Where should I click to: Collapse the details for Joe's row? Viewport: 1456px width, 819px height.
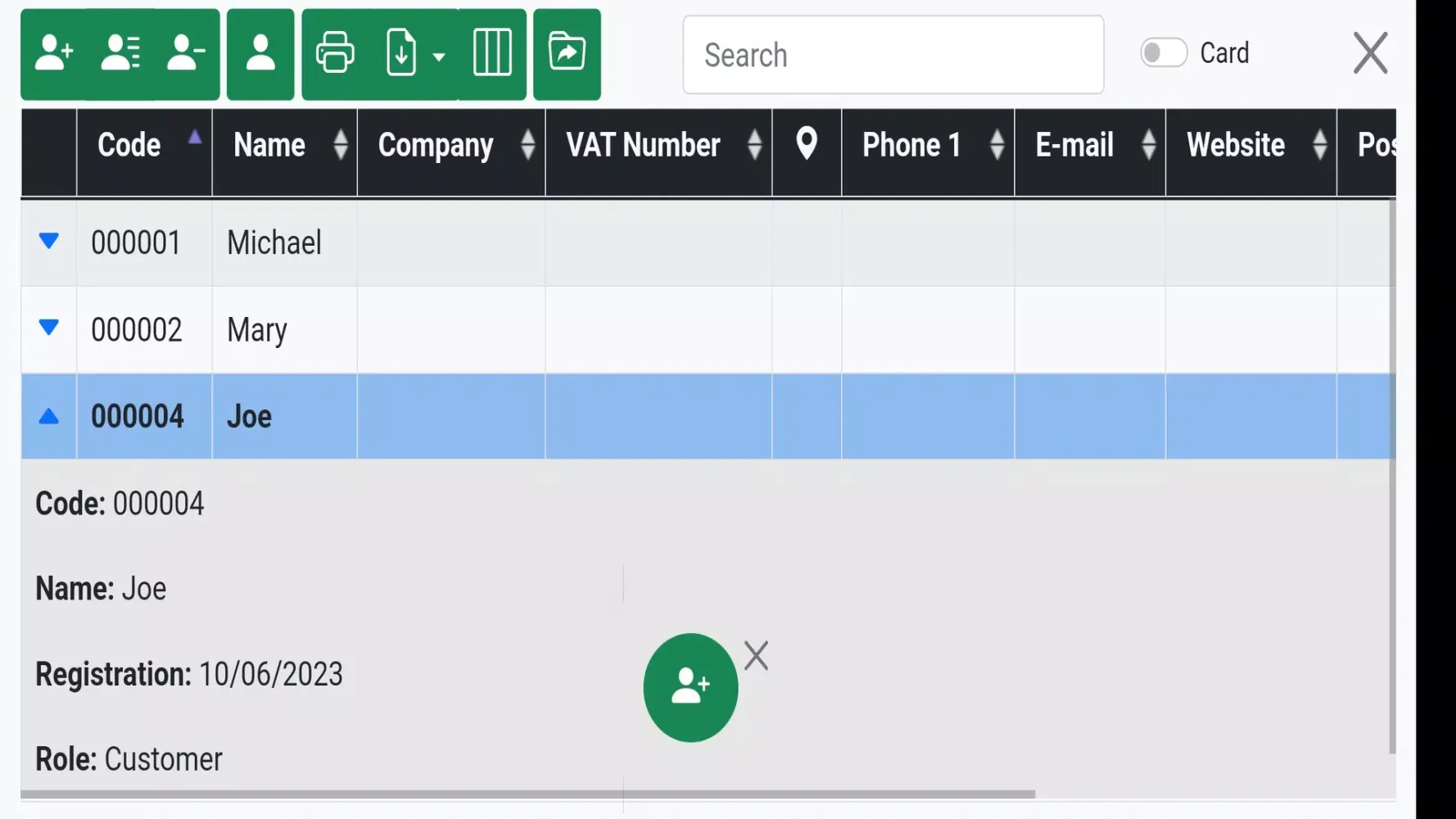click(x=48, y=416)
